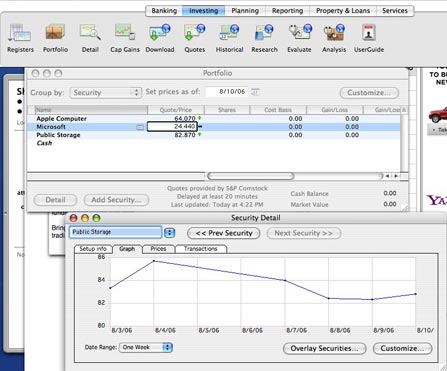Click the calendar icon beside 8/10/06
The height and width of the screenshot is (371, 447).
click(x=255, y=92)
